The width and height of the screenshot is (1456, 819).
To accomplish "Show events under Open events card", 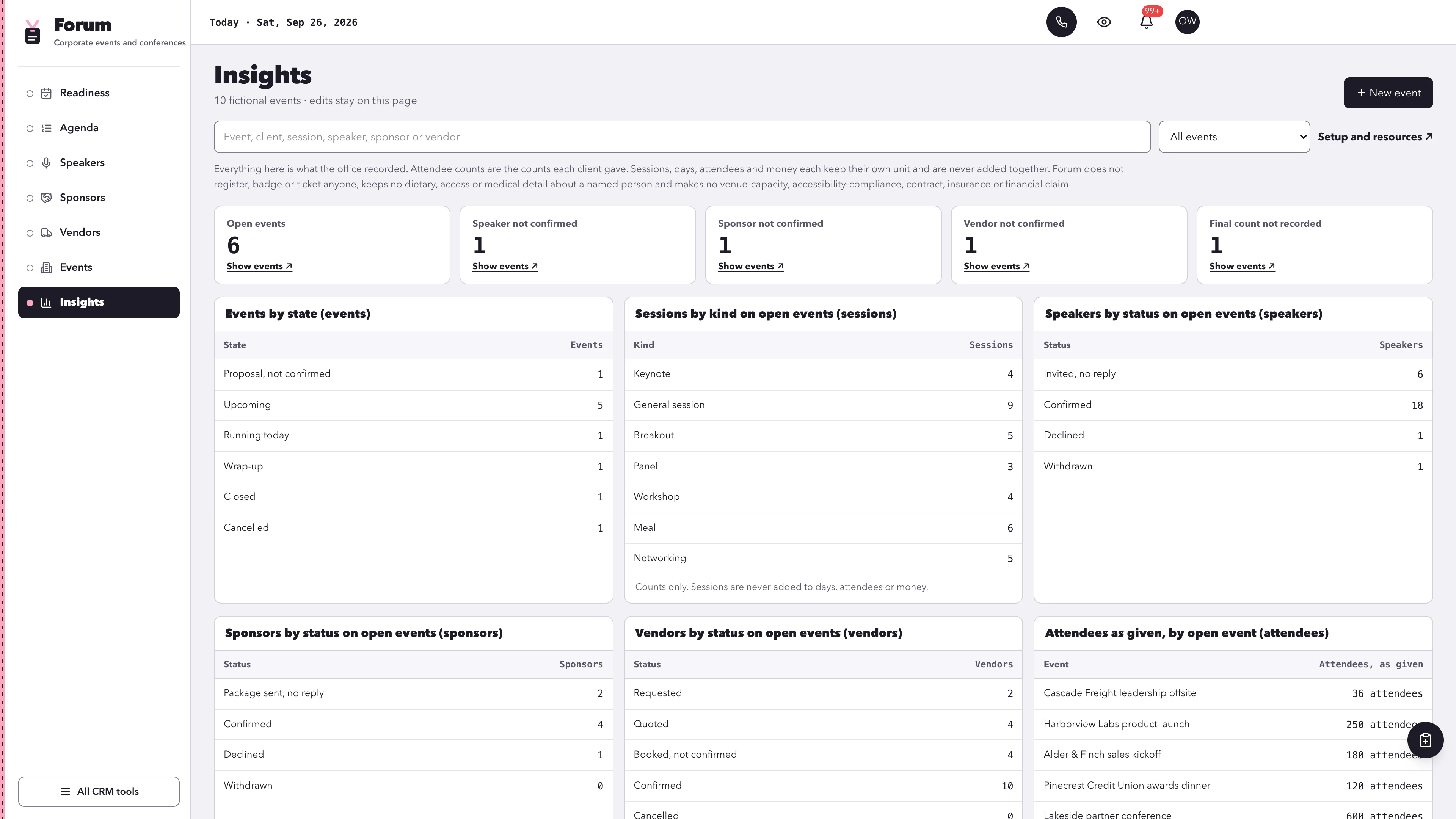I will tap(259, 266).
